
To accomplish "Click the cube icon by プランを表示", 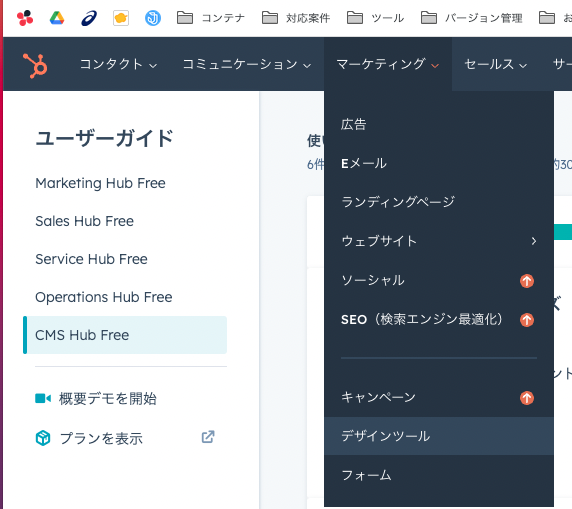I will coord(43,438).
